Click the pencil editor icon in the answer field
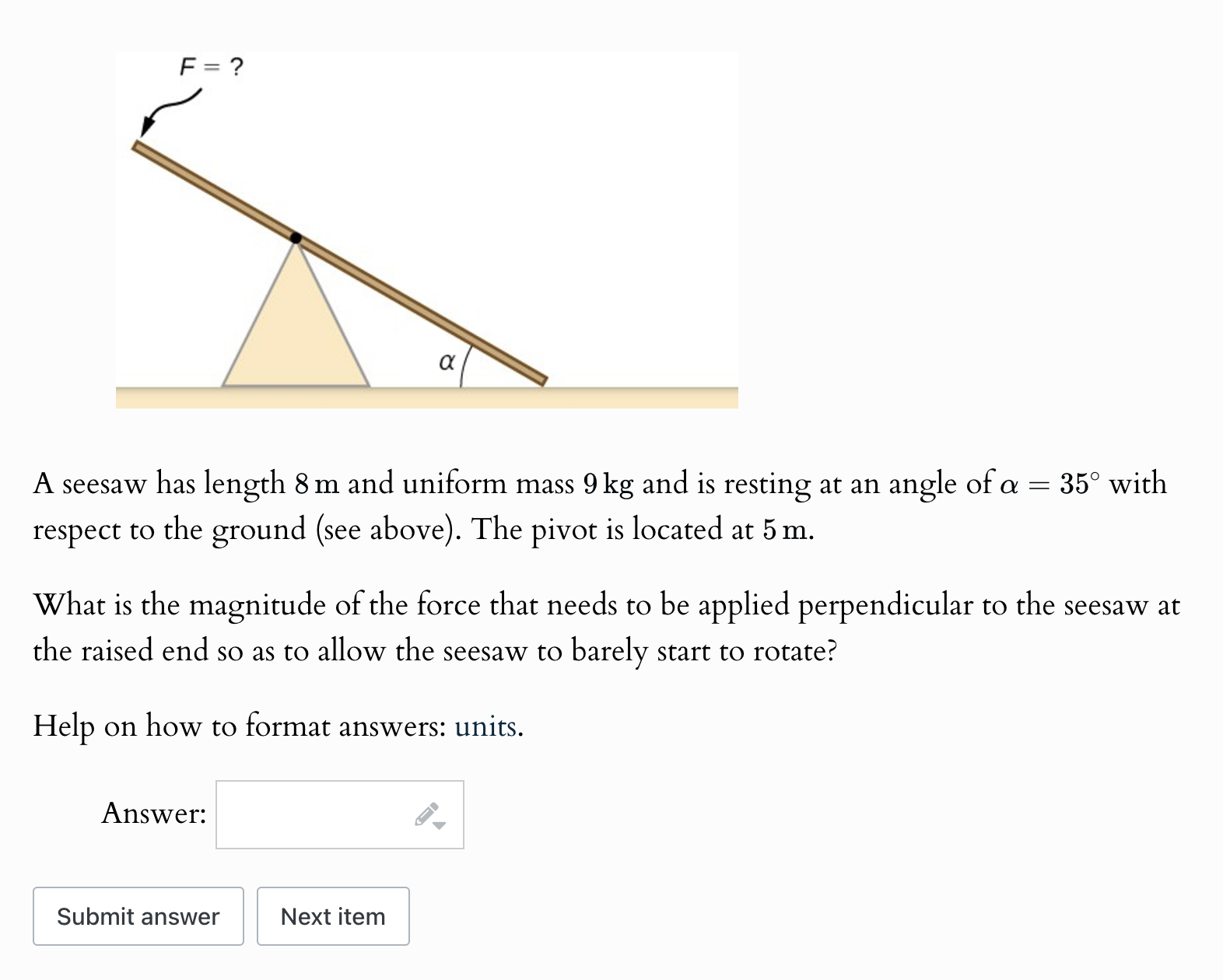The image size is (1223, 980). pyautogui.click(x=426, y=814)
